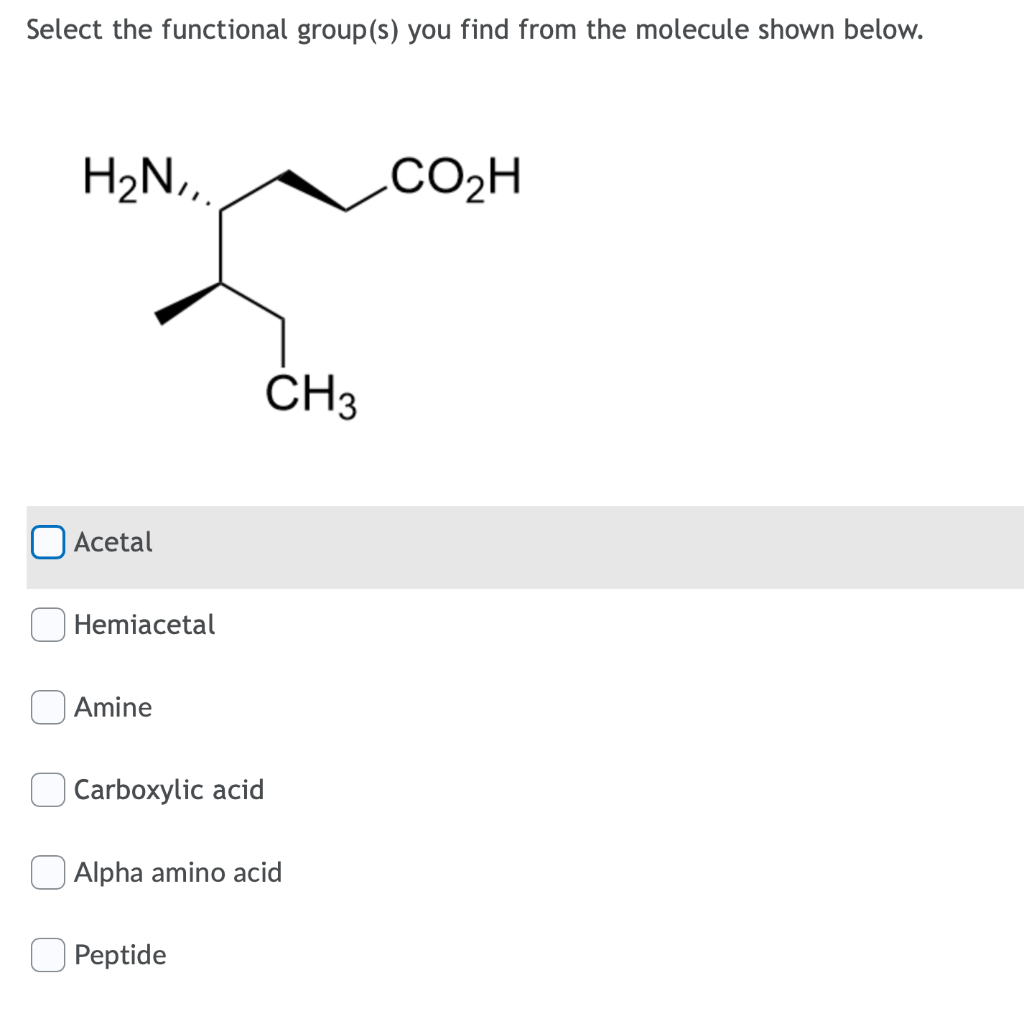Viewport: 1024px width, 1011px height.
Task: Click the Acetal label text
Action: [x=112, y=541]
